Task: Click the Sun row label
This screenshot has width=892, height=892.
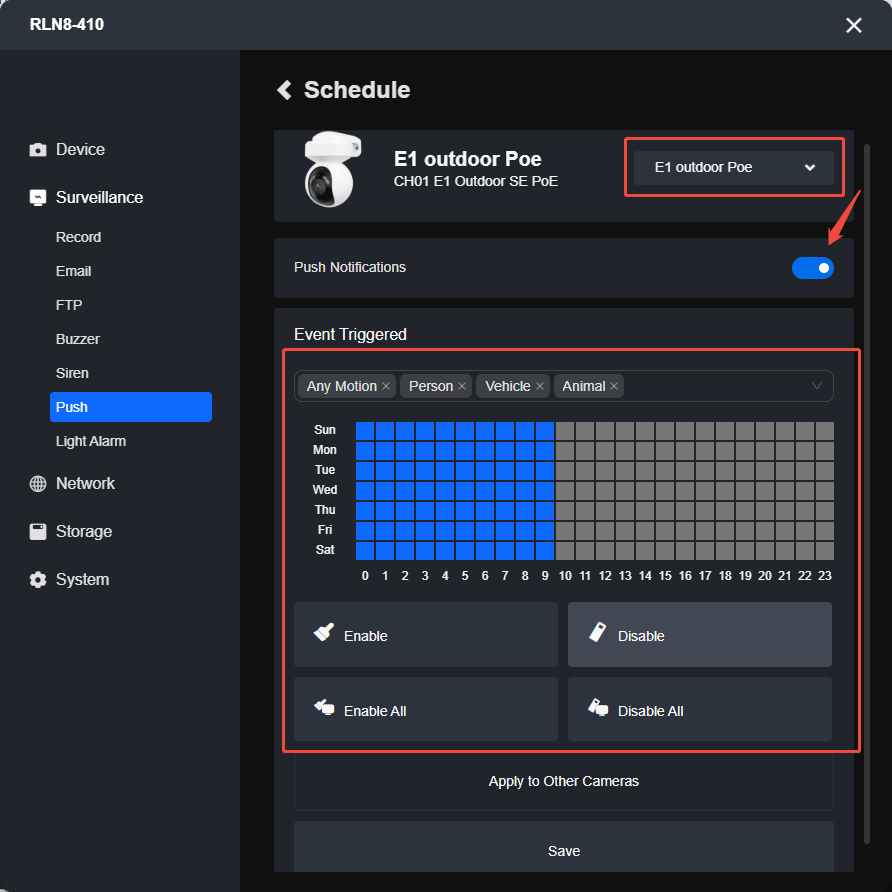Action: (325, 430)
